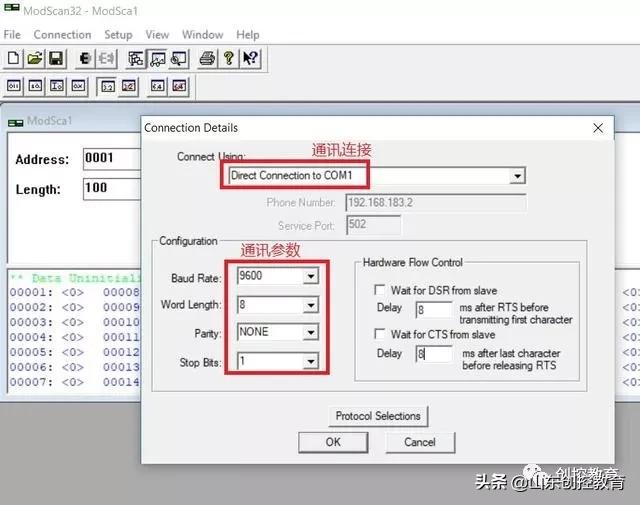
Task: Enable Wait for DSR from slave
Action: [x=381, y=289]
